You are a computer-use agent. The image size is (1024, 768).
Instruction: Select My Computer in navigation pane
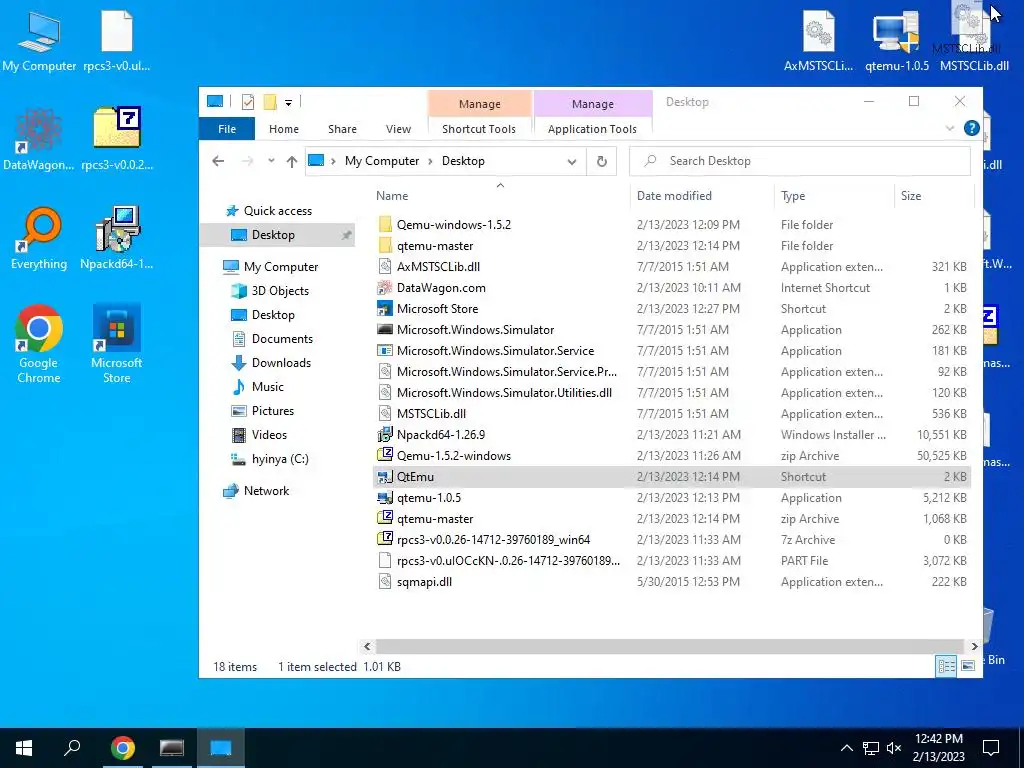pos(281,266)
